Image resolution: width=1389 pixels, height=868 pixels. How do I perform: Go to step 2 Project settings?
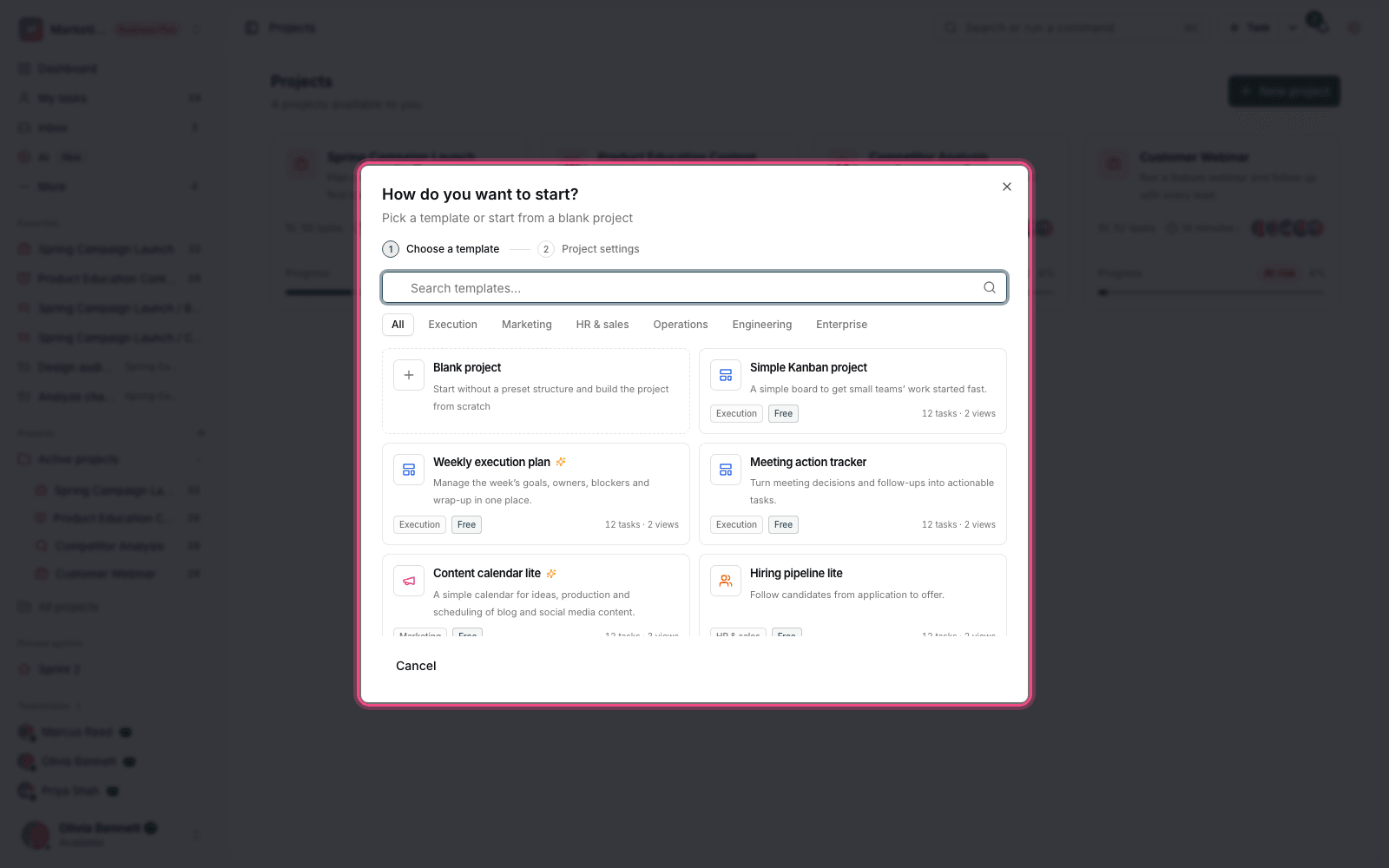pos(589,249)
